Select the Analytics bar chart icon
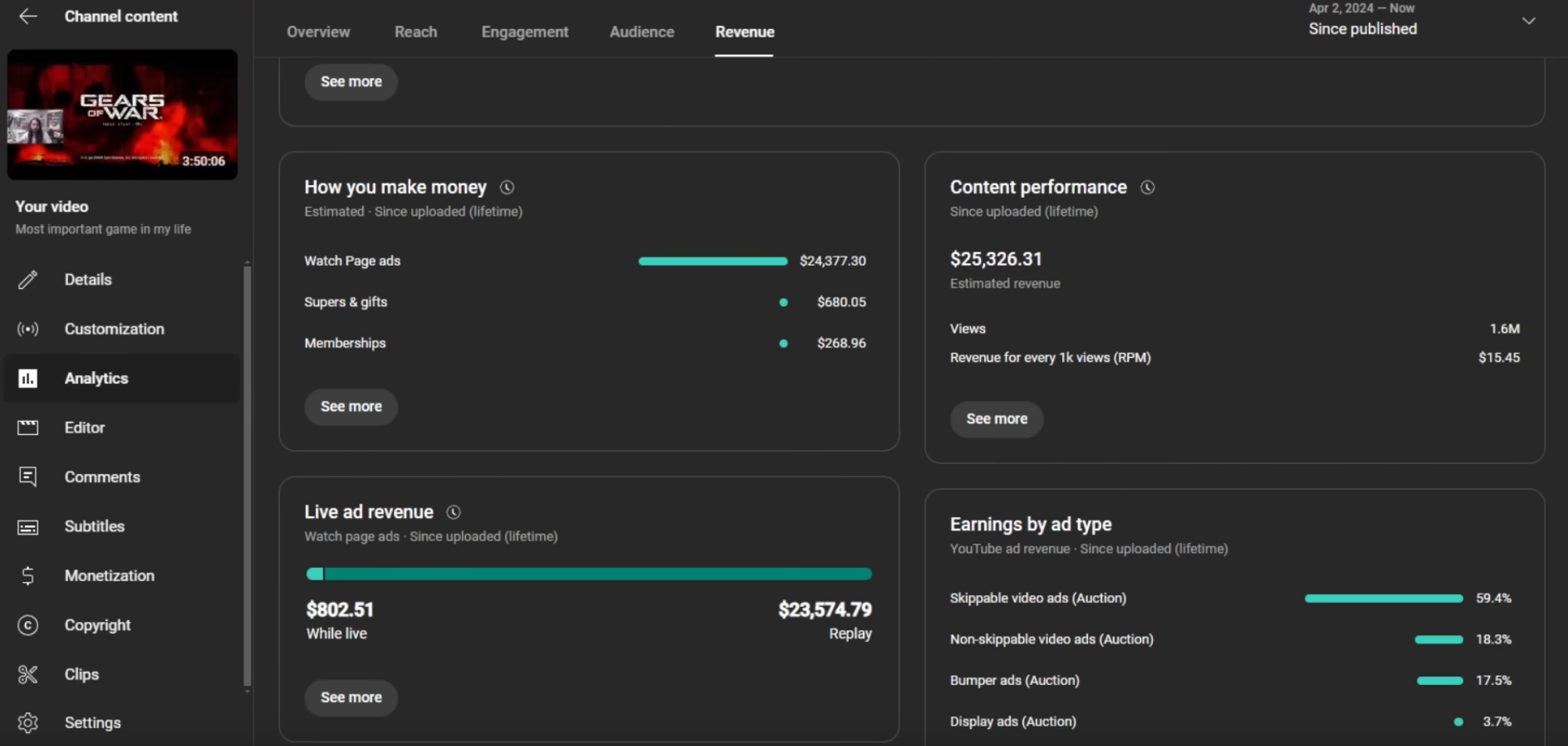This screenshot has height=746, width=1568. [x=28, y=379]
